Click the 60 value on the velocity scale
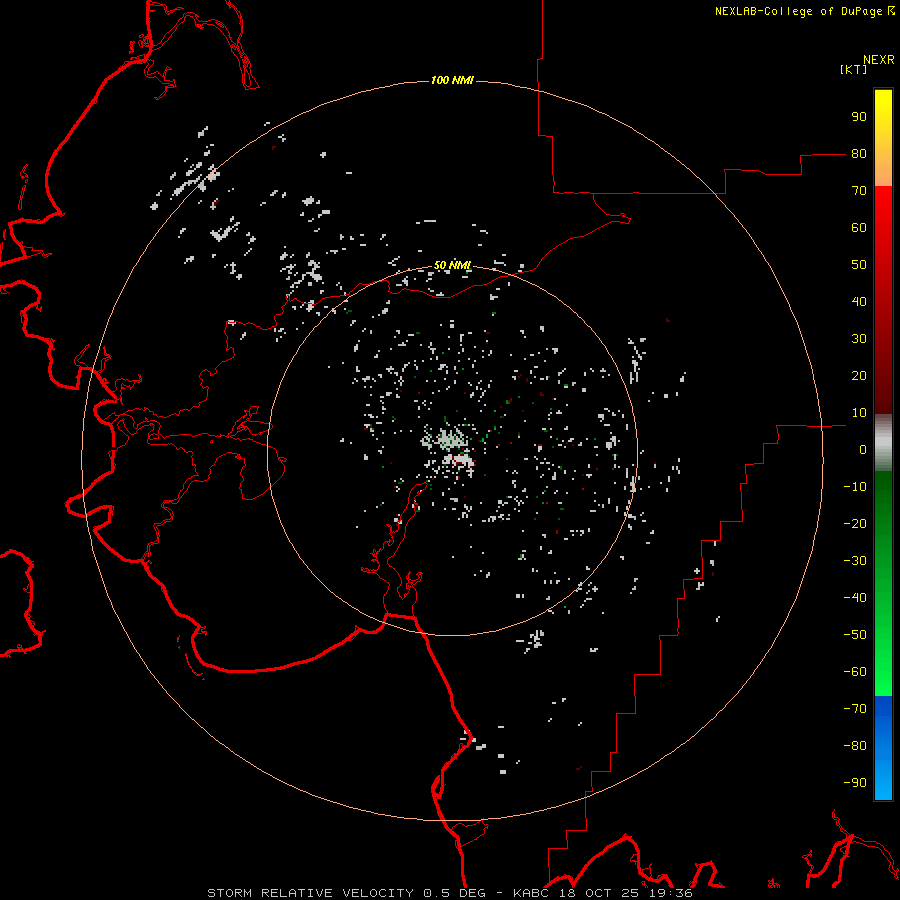 coord(859,228)
